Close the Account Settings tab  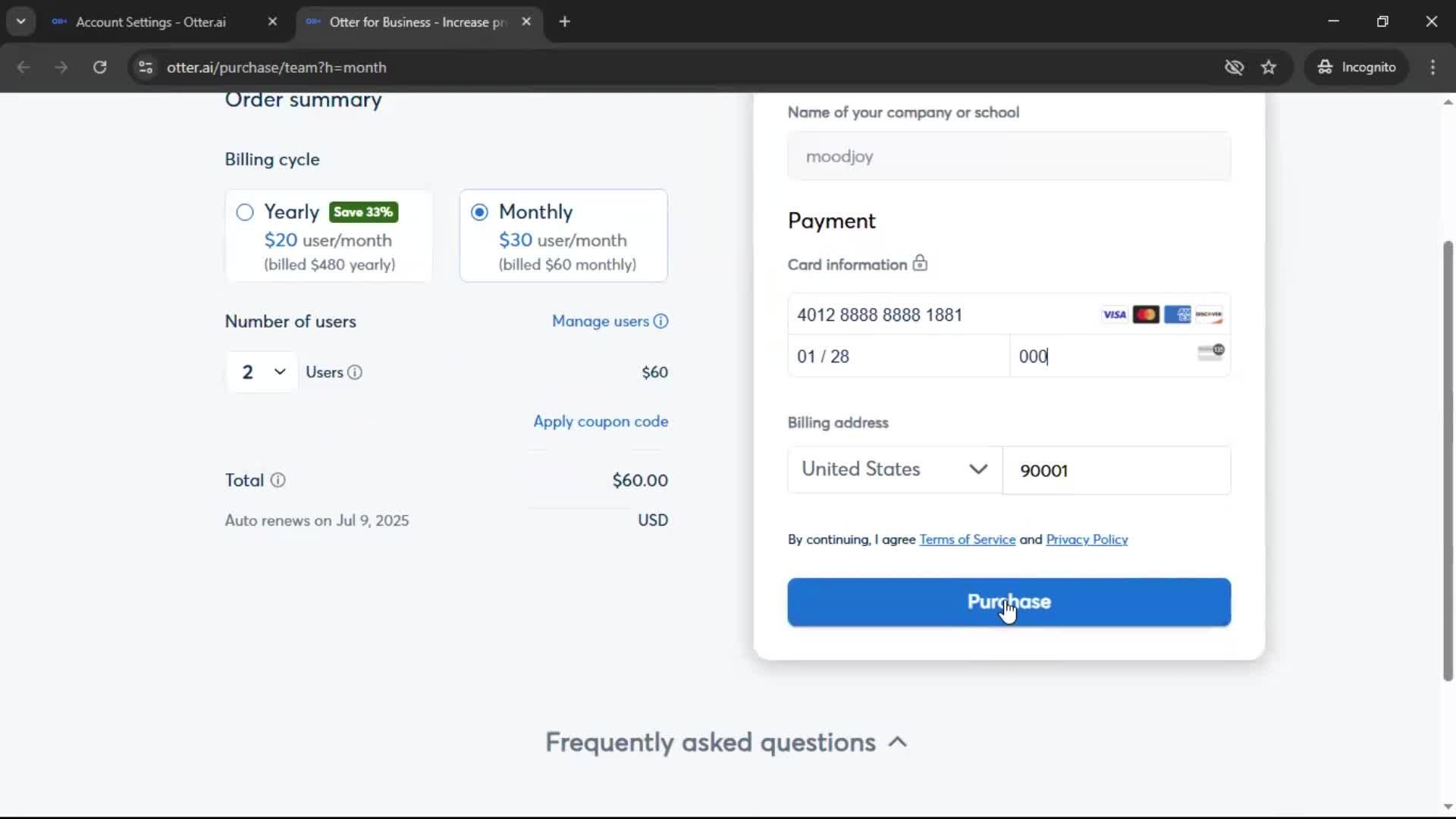click(272, 22)
